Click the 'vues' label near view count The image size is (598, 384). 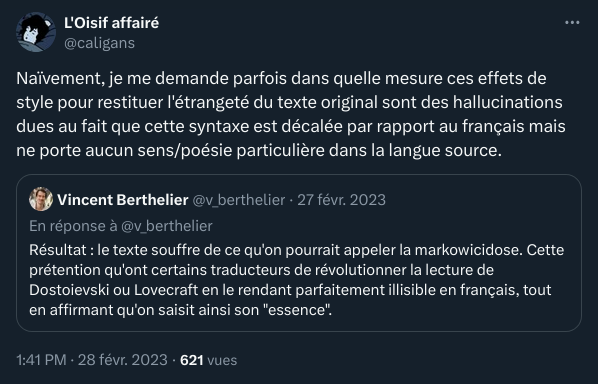222,360
